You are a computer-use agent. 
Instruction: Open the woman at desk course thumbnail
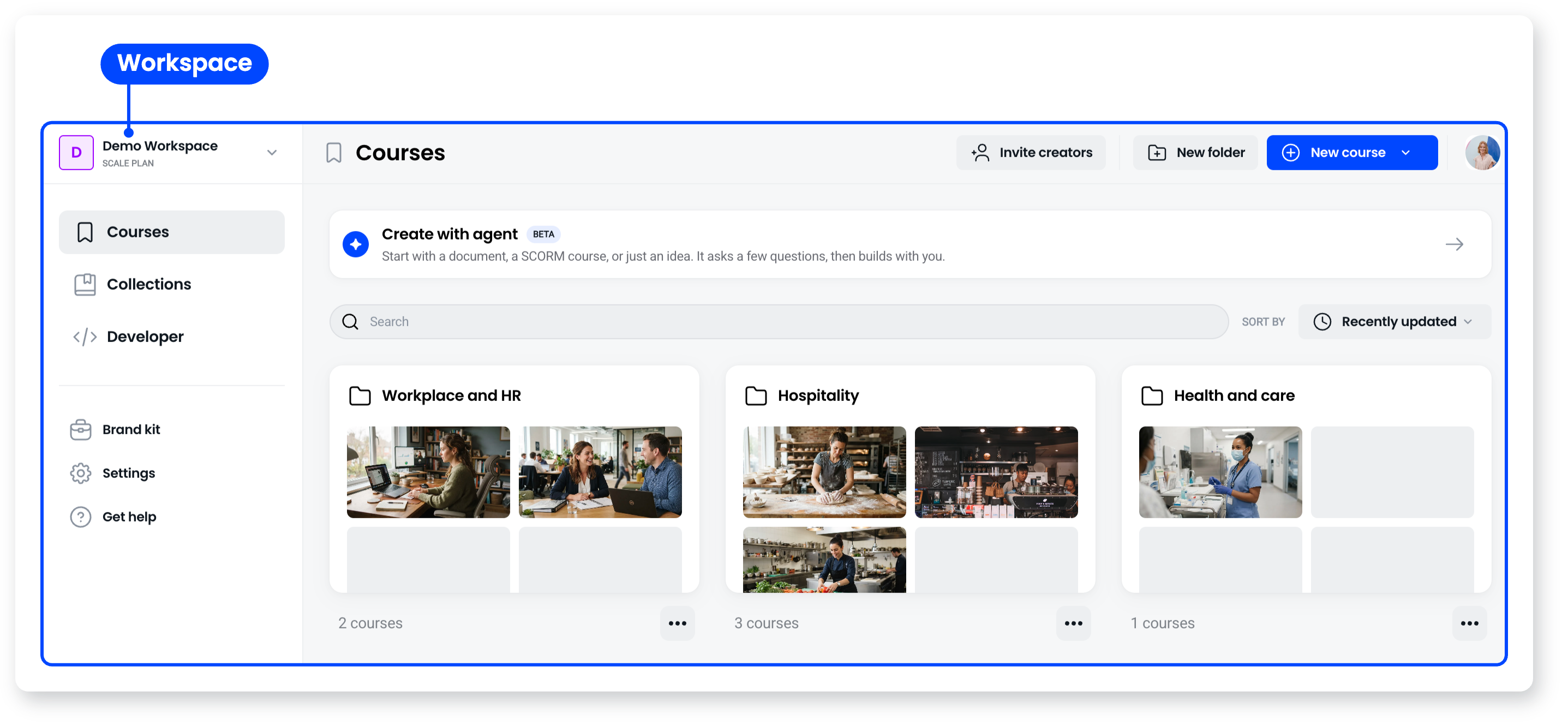pyautogui.click(x=428, y=472)
